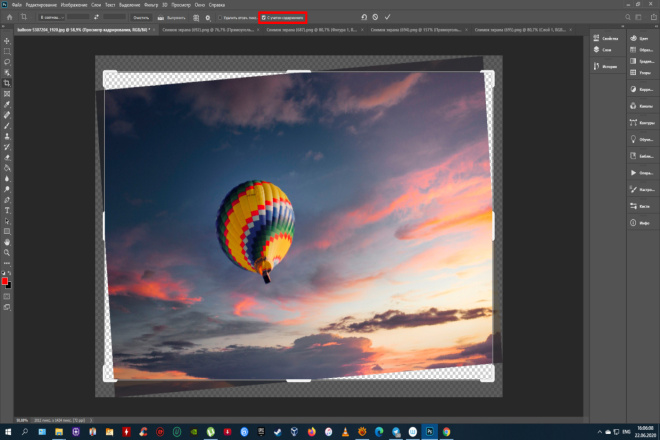Select the Lasso tool
The width and height of the screenshot is (660, 440).
7,62
